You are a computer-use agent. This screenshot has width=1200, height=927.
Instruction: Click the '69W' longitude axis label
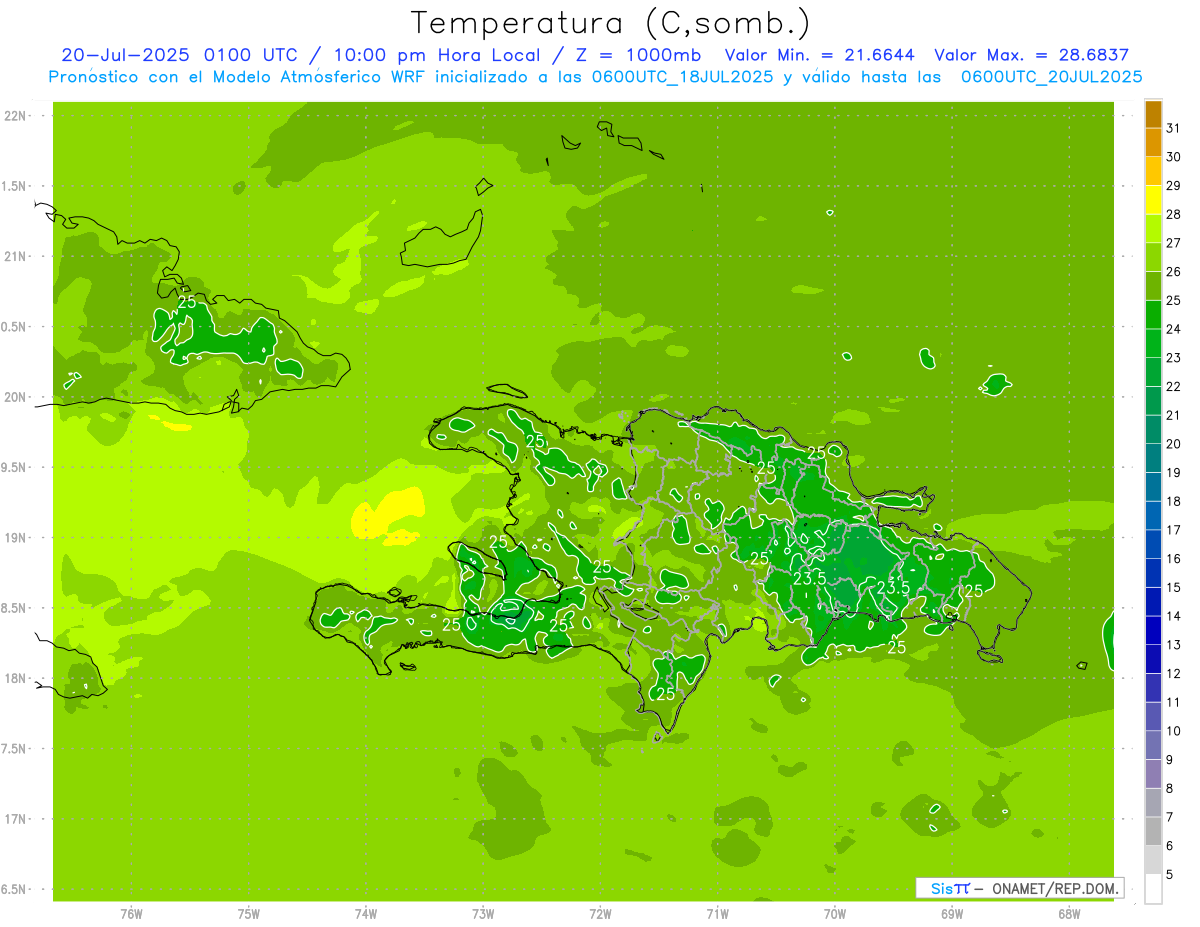pyautogui.click(x=952, y=913)
